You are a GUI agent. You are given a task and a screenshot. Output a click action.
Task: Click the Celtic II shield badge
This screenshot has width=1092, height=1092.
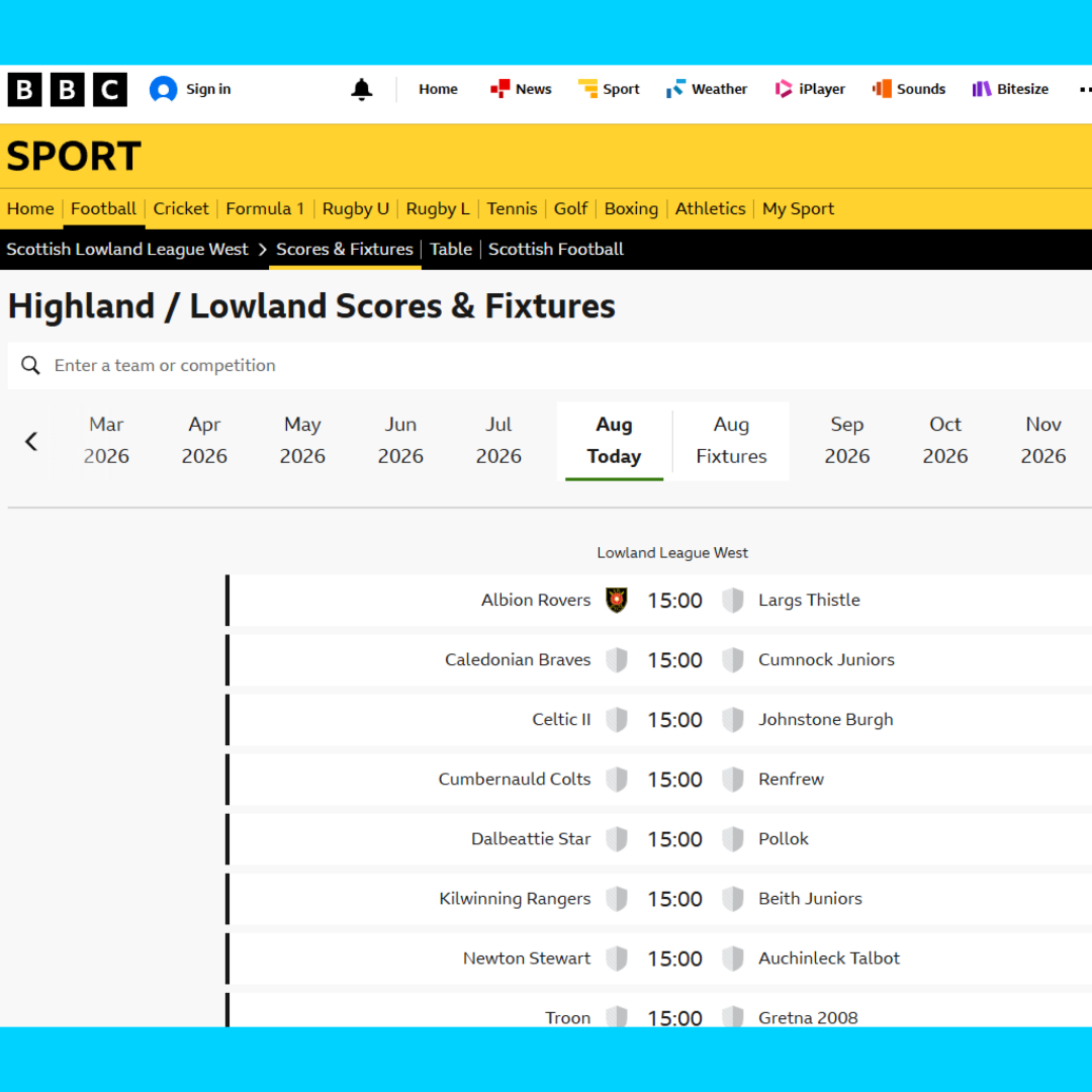(x=617, y=720)
